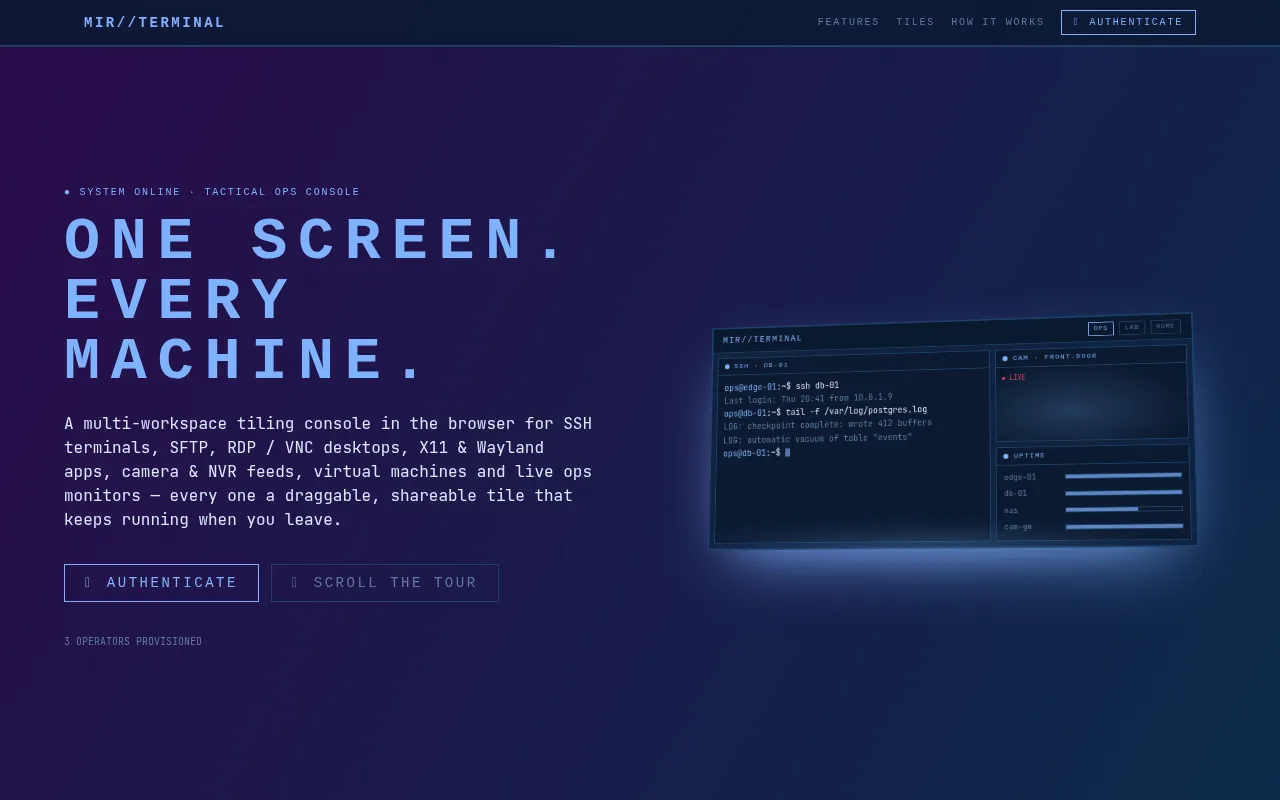Open the How It Works nav link
This screenshot has width=1280, height=800.
click(997, 22)
